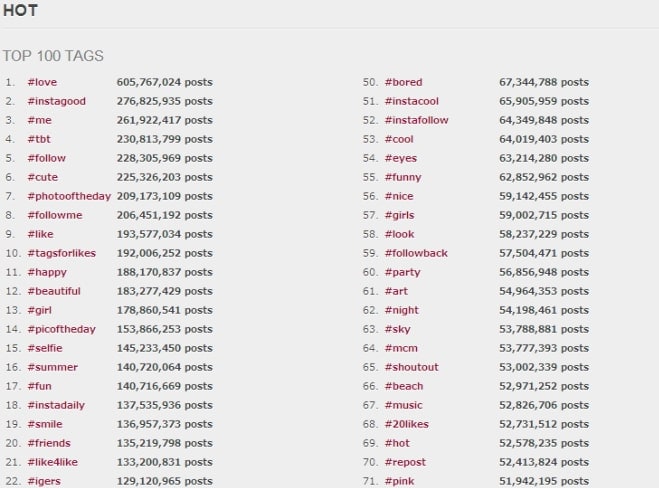This screenshot has width=659, height=488.
Task: Open the #repost hashtag
Action: pyautogui.click(x=404, y=462)
